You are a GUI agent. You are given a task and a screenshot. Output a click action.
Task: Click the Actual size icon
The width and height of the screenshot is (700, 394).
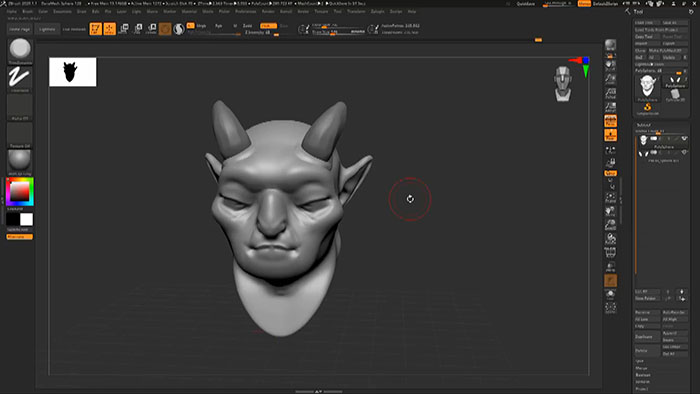[x=610, y=93]
